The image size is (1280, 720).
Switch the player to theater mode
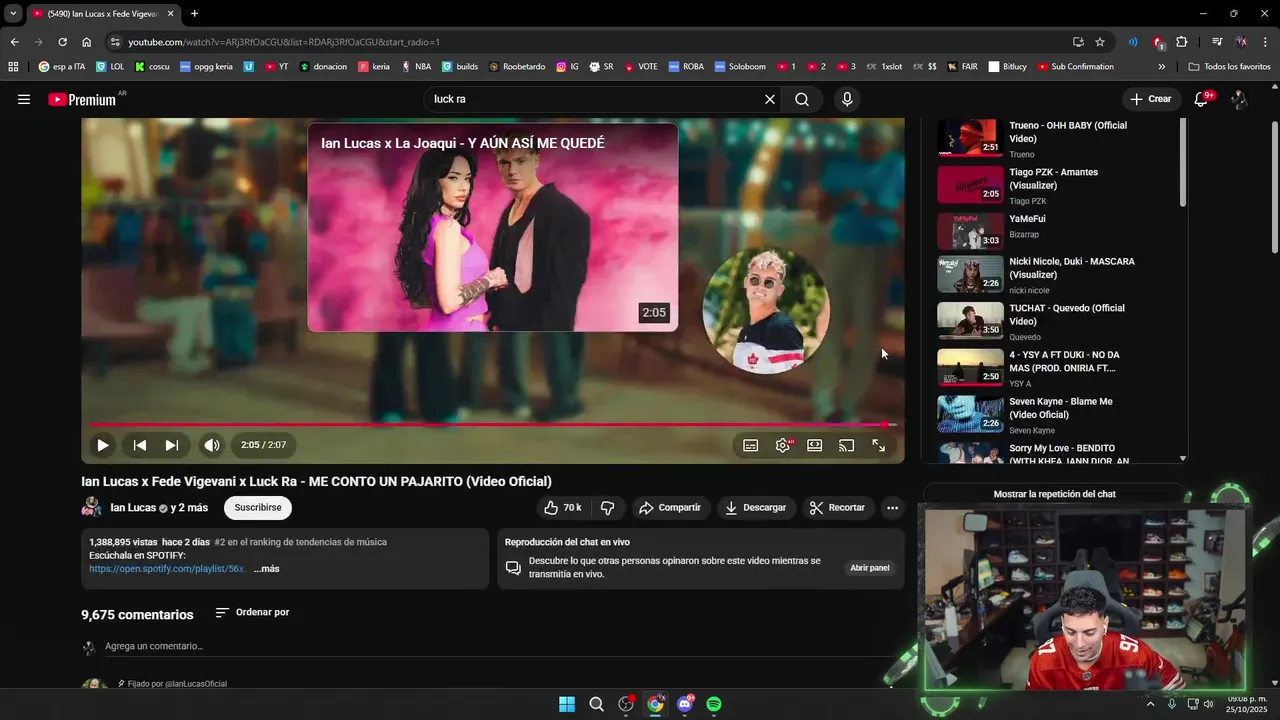point(815,445)
